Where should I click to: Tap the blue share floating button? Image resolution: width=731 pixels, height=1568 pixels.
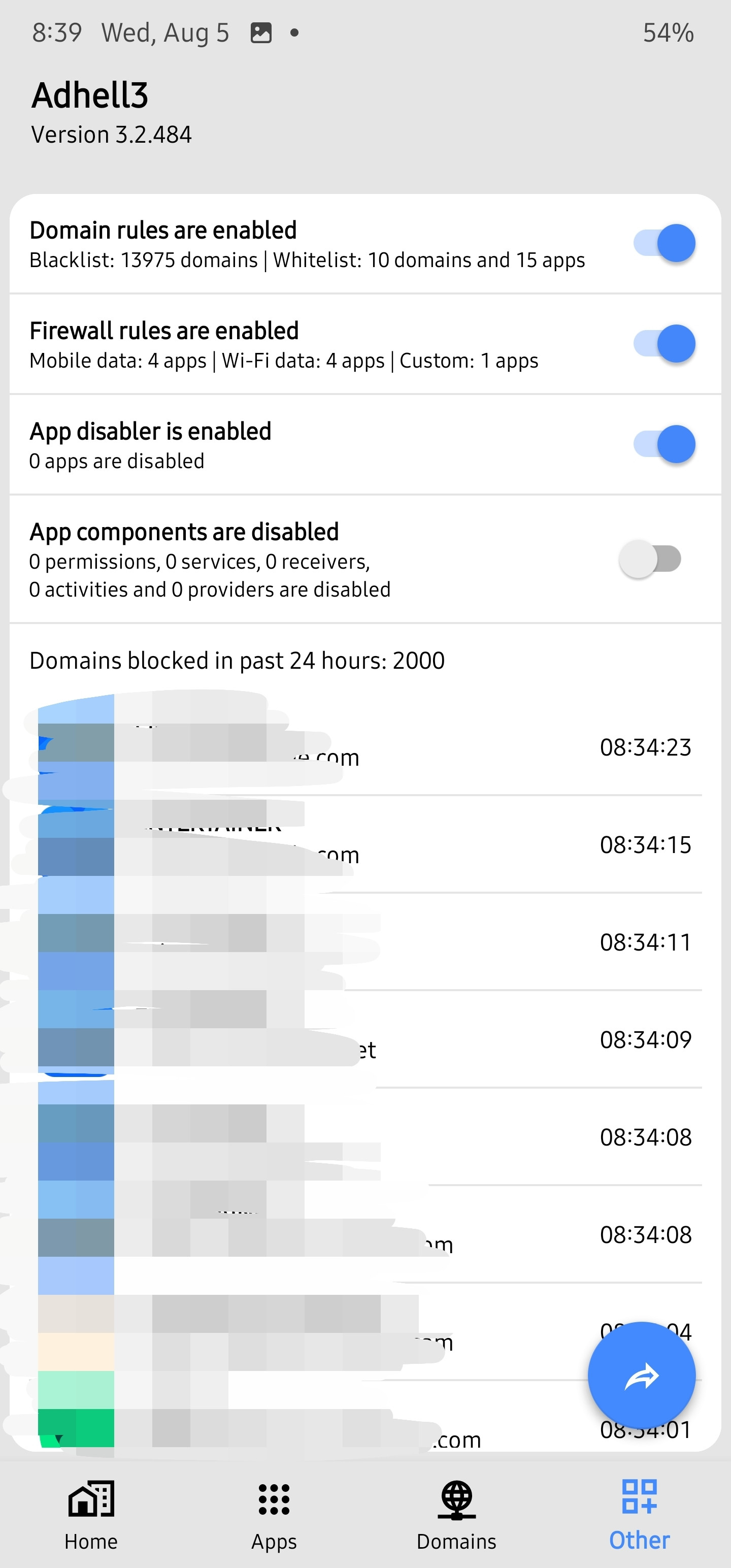642,1376
